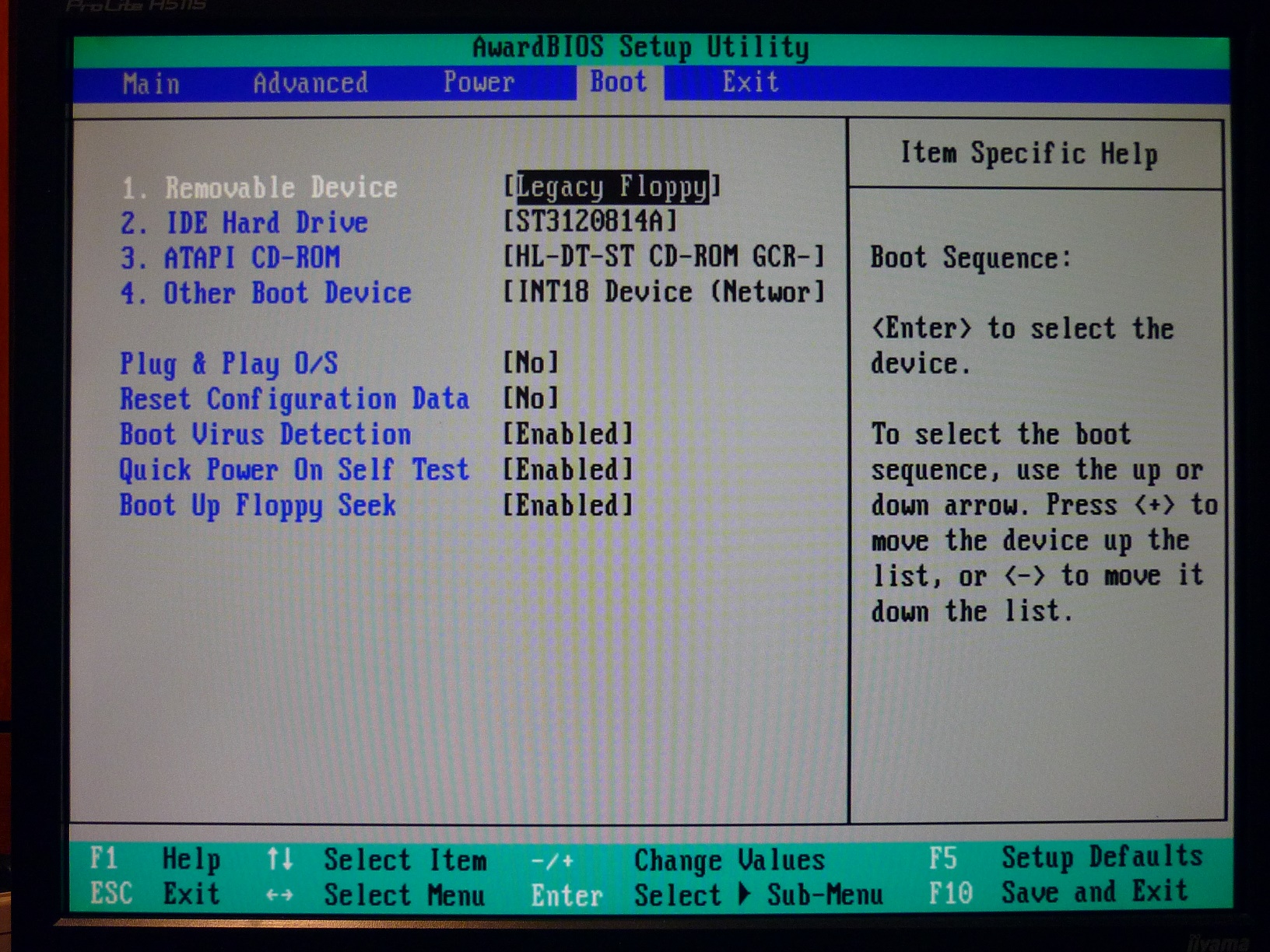Click the Boot Sequence help text
The height and width of the screenshot is (952, 1270).
[x=970, y=258]
